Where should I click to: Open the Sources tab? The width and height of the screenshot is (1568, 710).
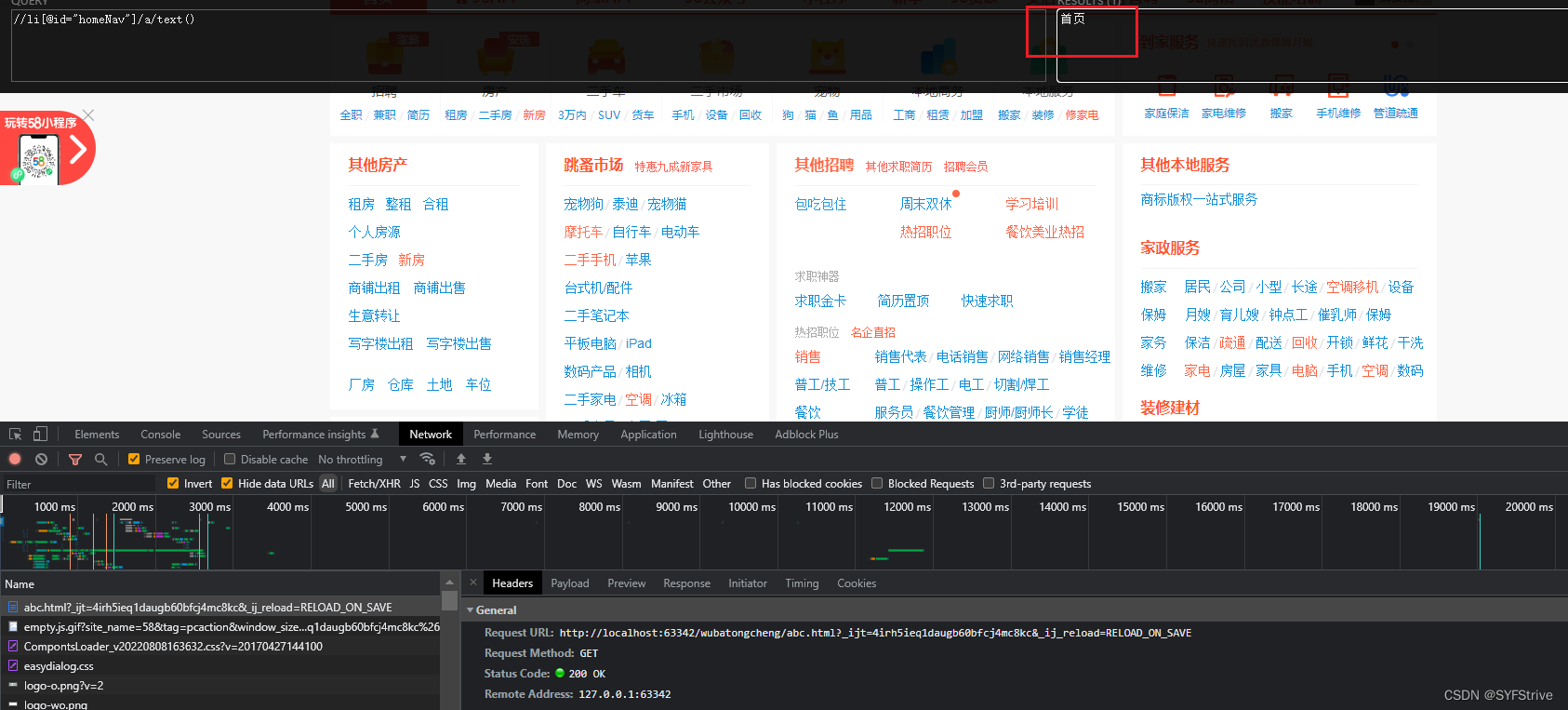point(221,435)
